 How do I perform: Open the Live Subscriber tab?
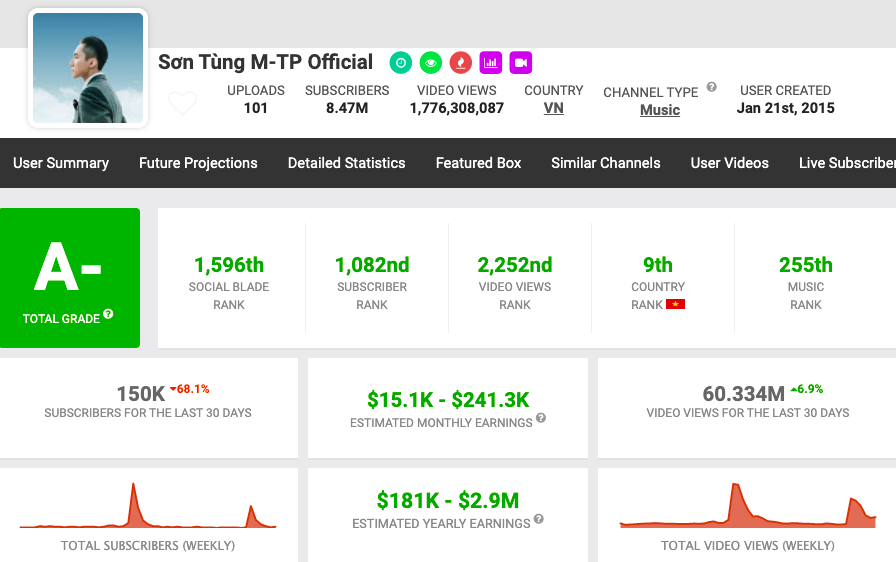(x=847, y=163)
